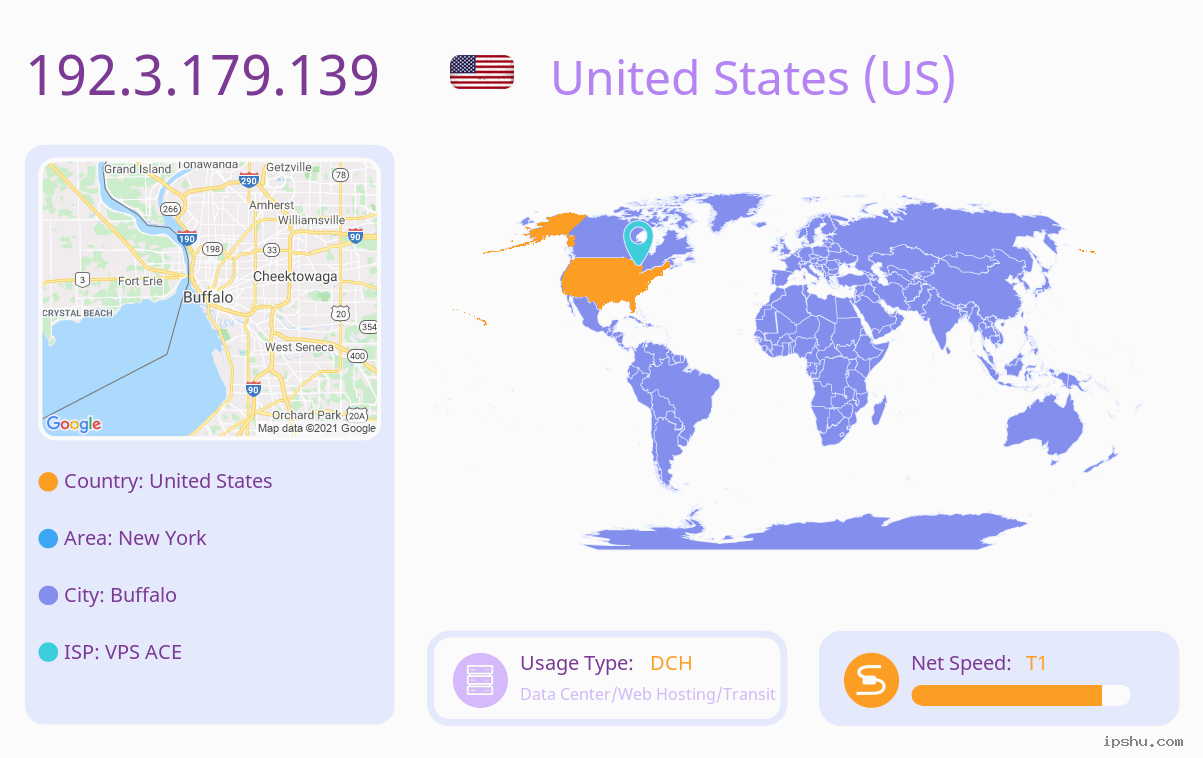
Task: Click the orange Net Speed progress bar
Action: pos(1021,696)
